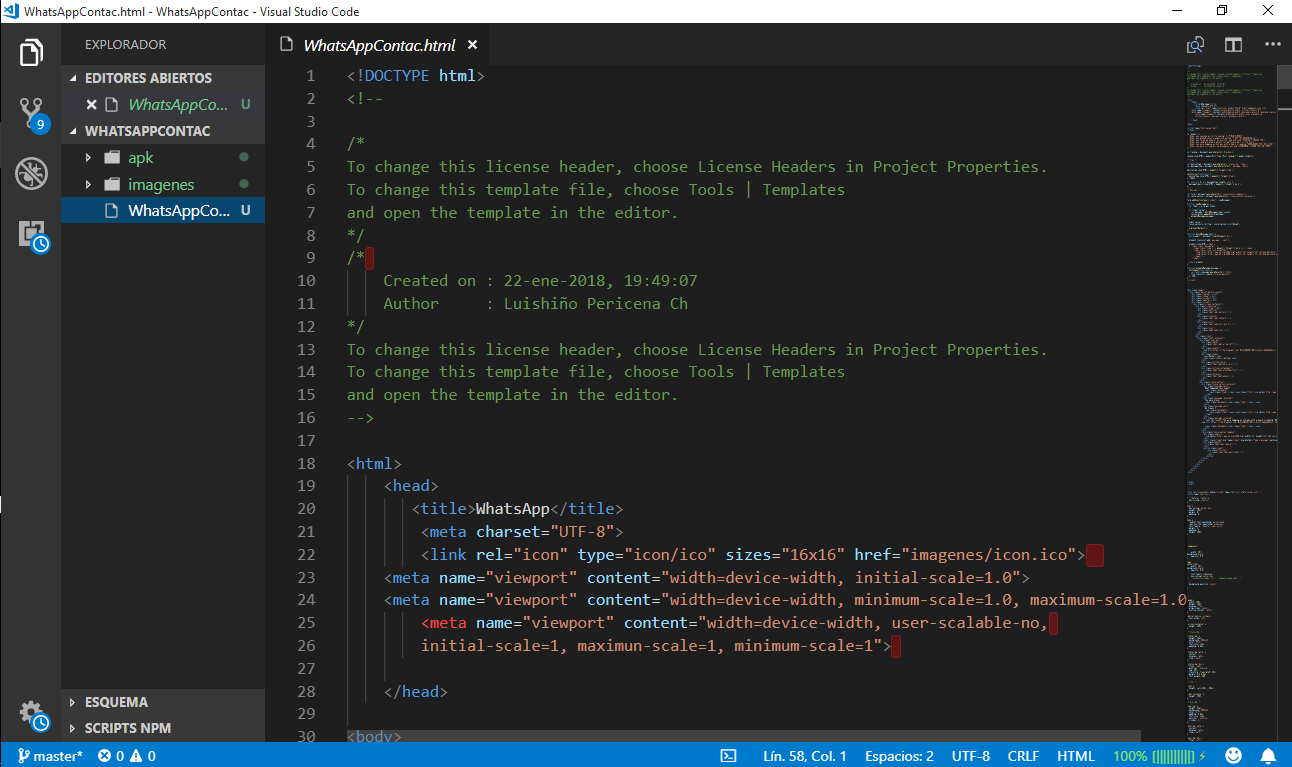Change encoding via UTF-8 status item
This screenshot has width=1292, height=767.
[971, 756]
